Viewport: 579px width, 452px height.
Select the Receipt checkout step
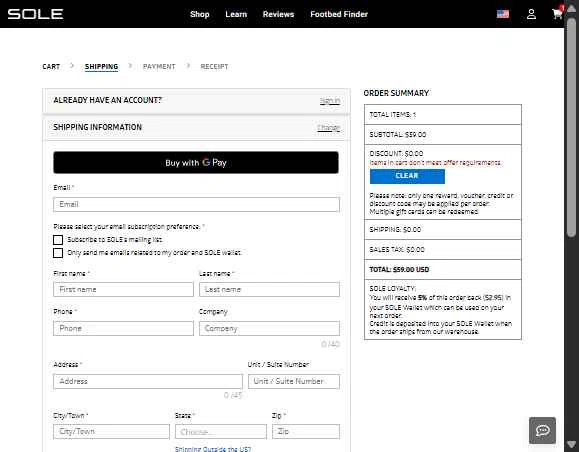tap(214, 66)
